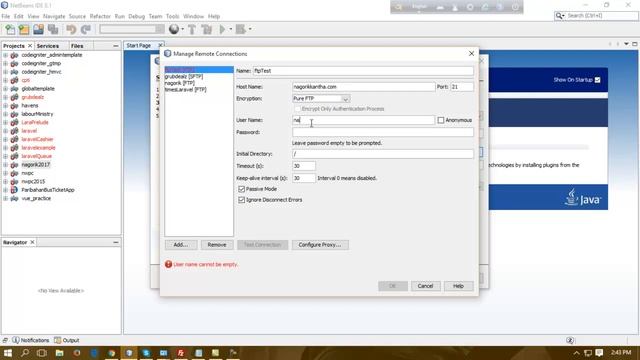Open the File menu

[6, 16]
